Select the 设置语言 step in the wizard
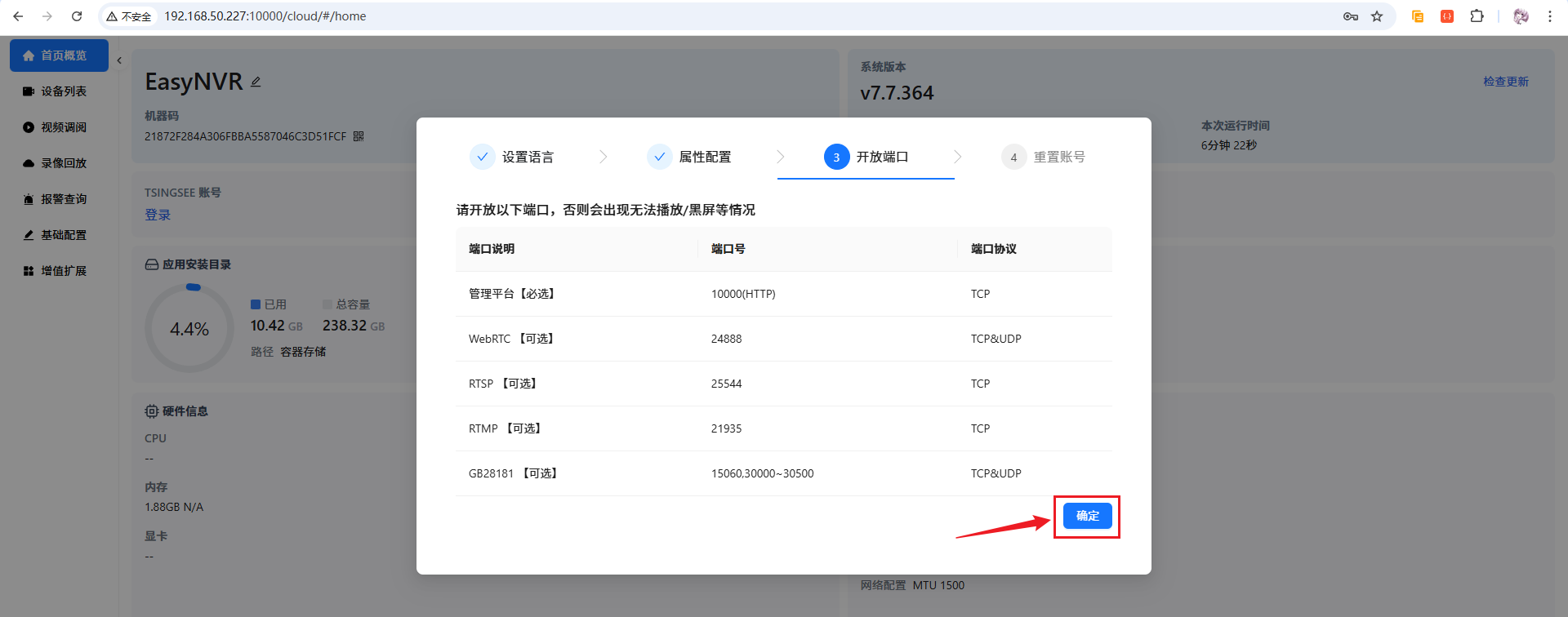This screenshot has height=617, width=1568. (513, 157)
